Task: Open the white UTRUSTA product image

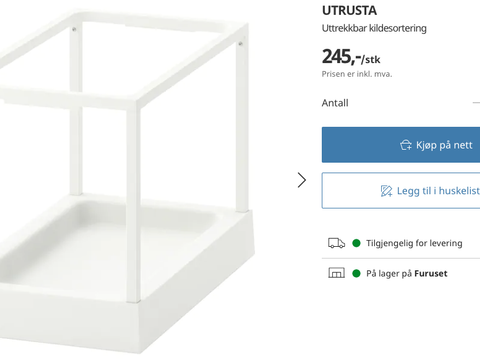Action: (x=127, y=182)
